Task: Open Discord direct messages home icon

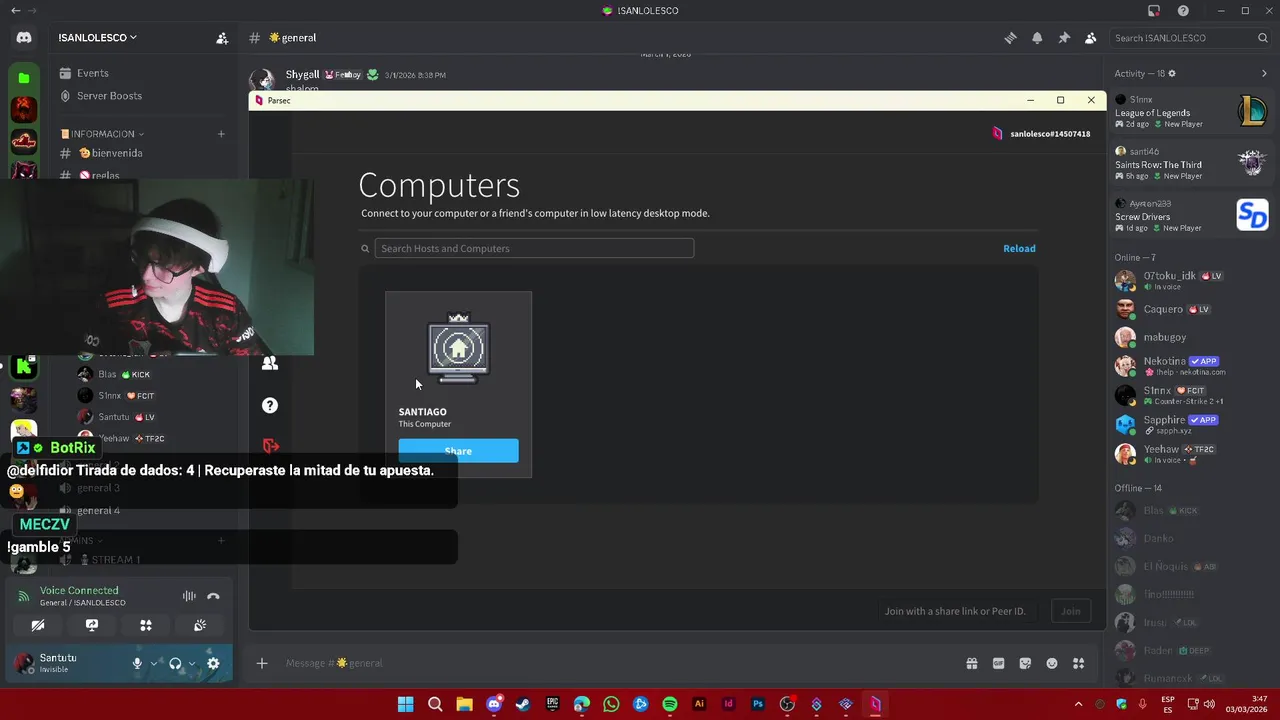Action: [x=24, y=38]
